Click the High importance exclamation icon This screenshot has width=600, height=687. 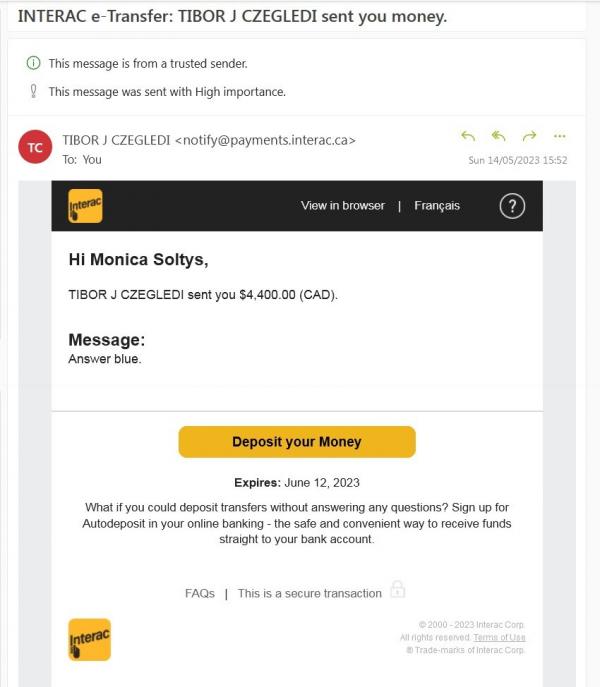pos(33,91)
